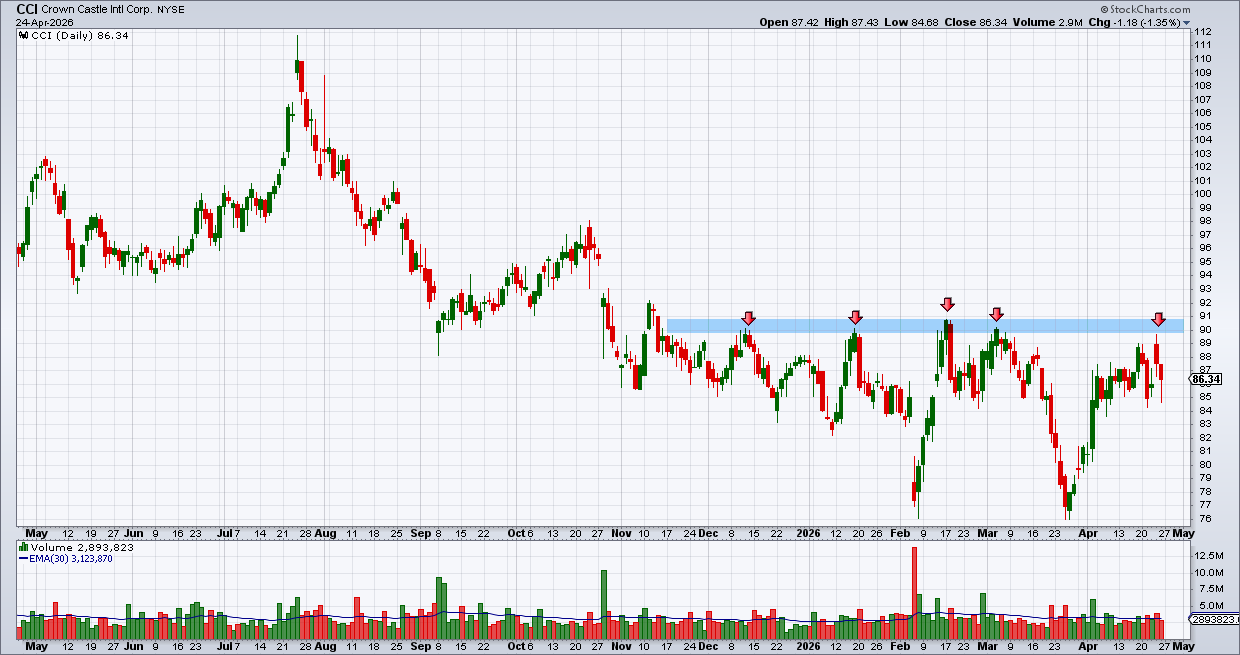
Task: Click the Feb label on the date axis
Action: (x=901, y=534)
